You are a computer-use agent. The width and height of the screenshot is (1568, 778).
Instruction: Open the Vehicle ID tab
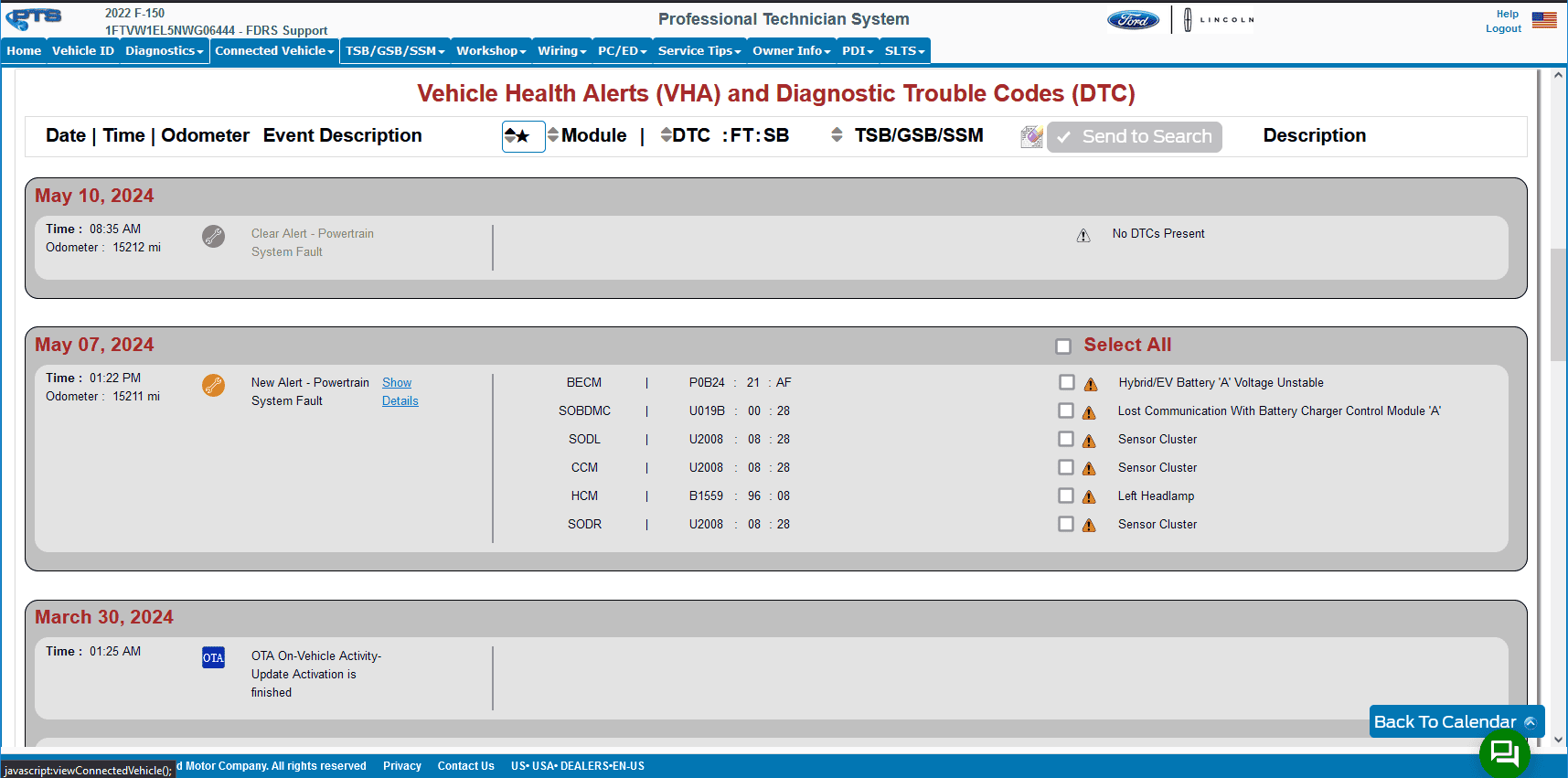pyautogui.click(x=82, y=51)
